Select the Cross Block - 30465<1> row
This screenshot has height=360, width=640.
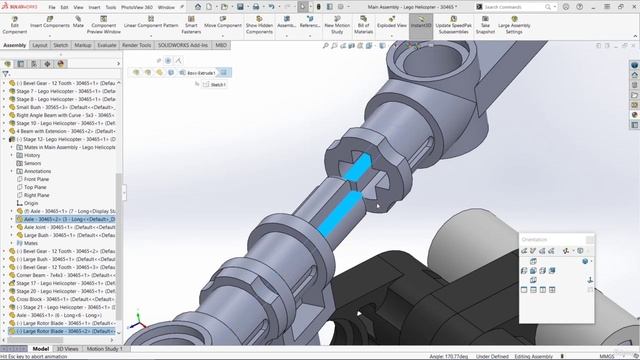[62, 299]
